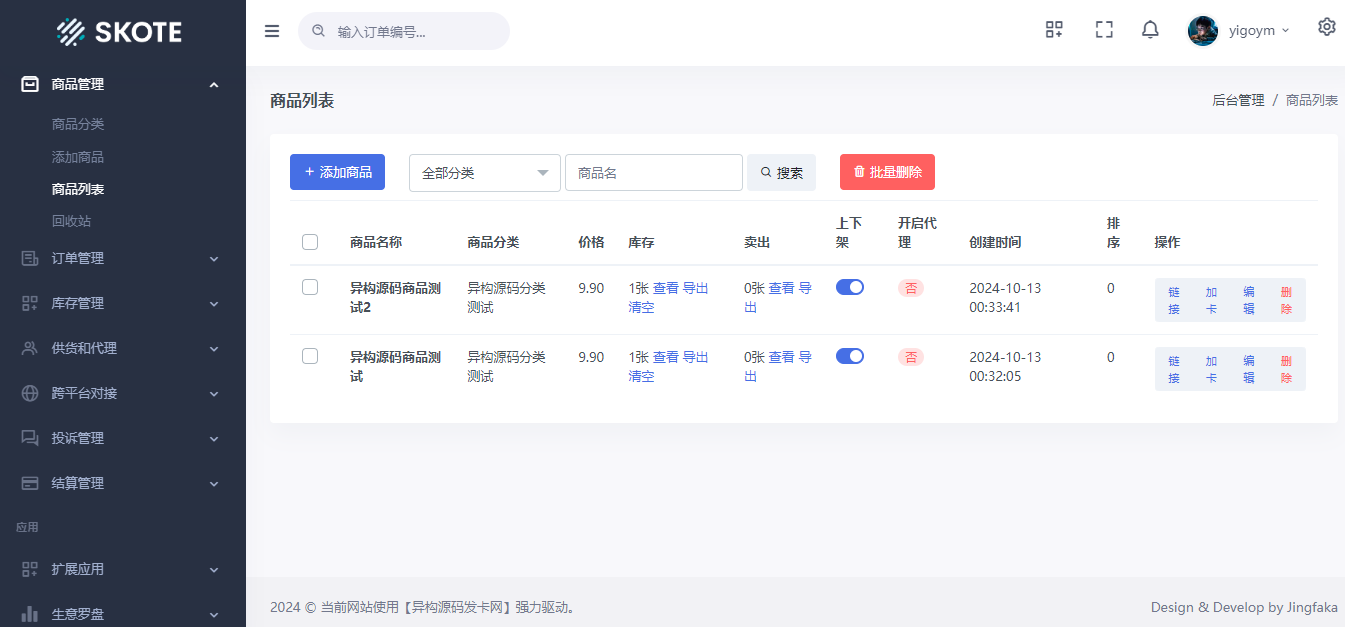The height and width of the screenshot is (627, 1345).
Task: Click the 跨平台对接 globe icon in sidebar
Action: point(28,393)
